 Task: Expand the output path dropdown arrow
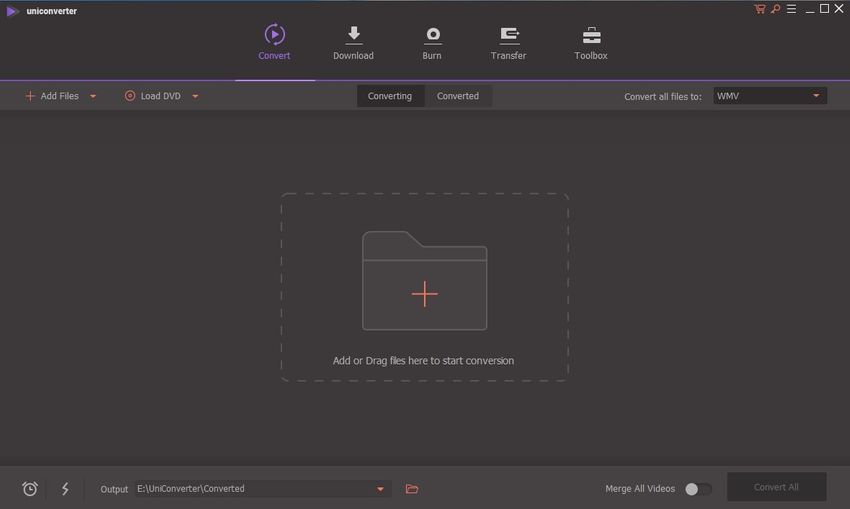pyautogui.click(x=380, y=489)
